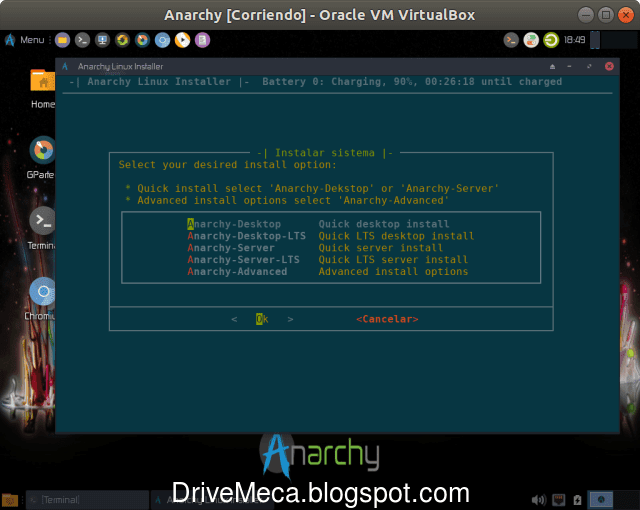Click the top panel workspace pager
The height and width of the screenshot is (510, 640).
point(615,40)
